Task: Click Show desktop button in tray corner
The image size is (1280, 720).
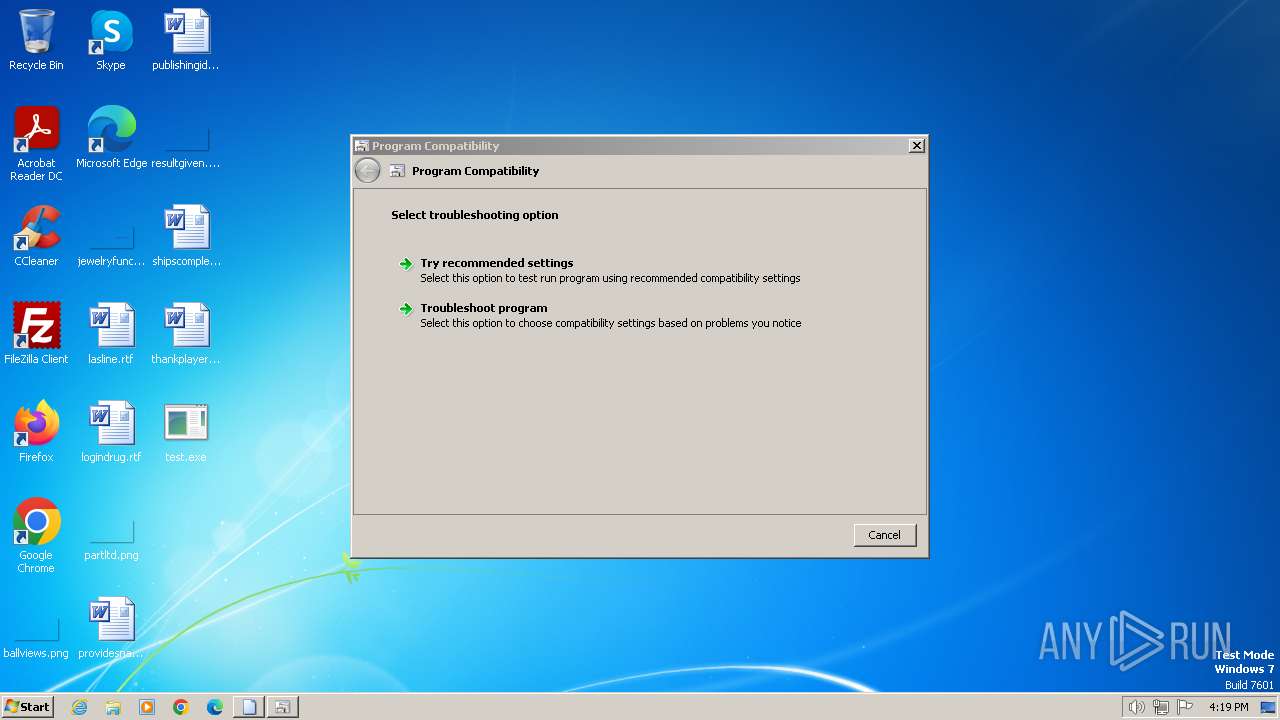Action: [1268, 707]
